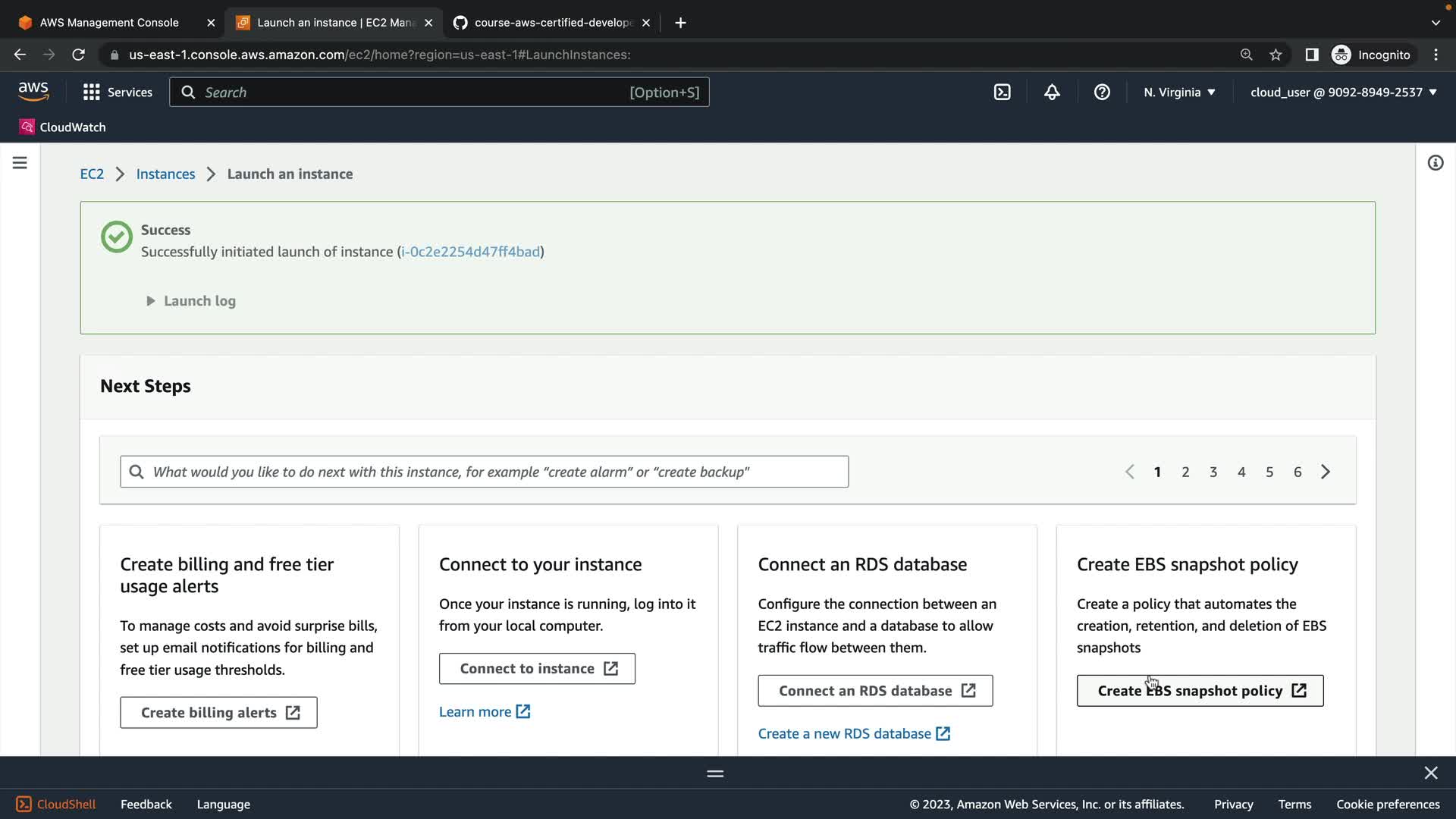Switch to the course-aws-certified-developer GitHub tab
The image size is (1456, 819).
click(553, 23)
